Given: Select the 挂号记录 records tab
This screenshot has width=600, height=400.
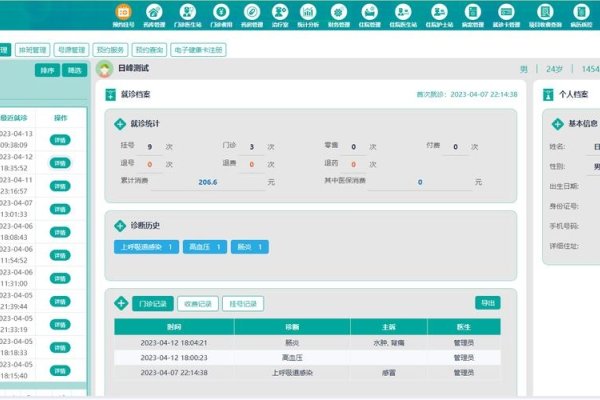Looking at the screenshot, I should 243,304.
